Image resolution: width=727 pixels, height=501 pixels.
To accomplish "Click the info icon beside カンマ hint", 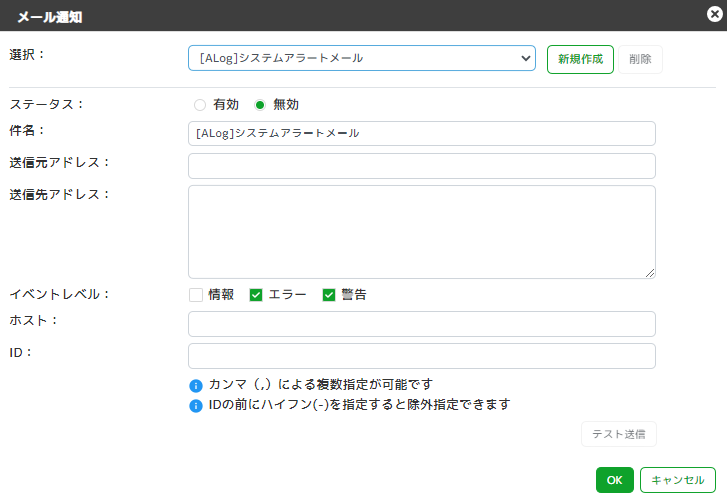I will click(x=196, y=386).
